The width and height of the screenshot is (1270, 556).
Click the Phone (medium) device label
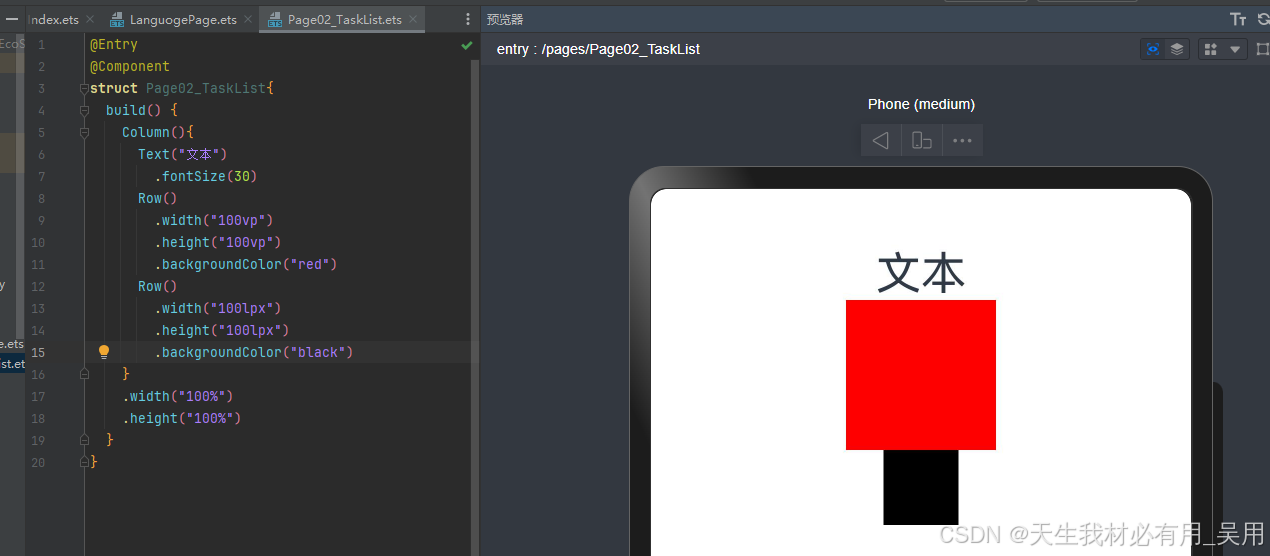pyautogui.click(x=921, y=104)
